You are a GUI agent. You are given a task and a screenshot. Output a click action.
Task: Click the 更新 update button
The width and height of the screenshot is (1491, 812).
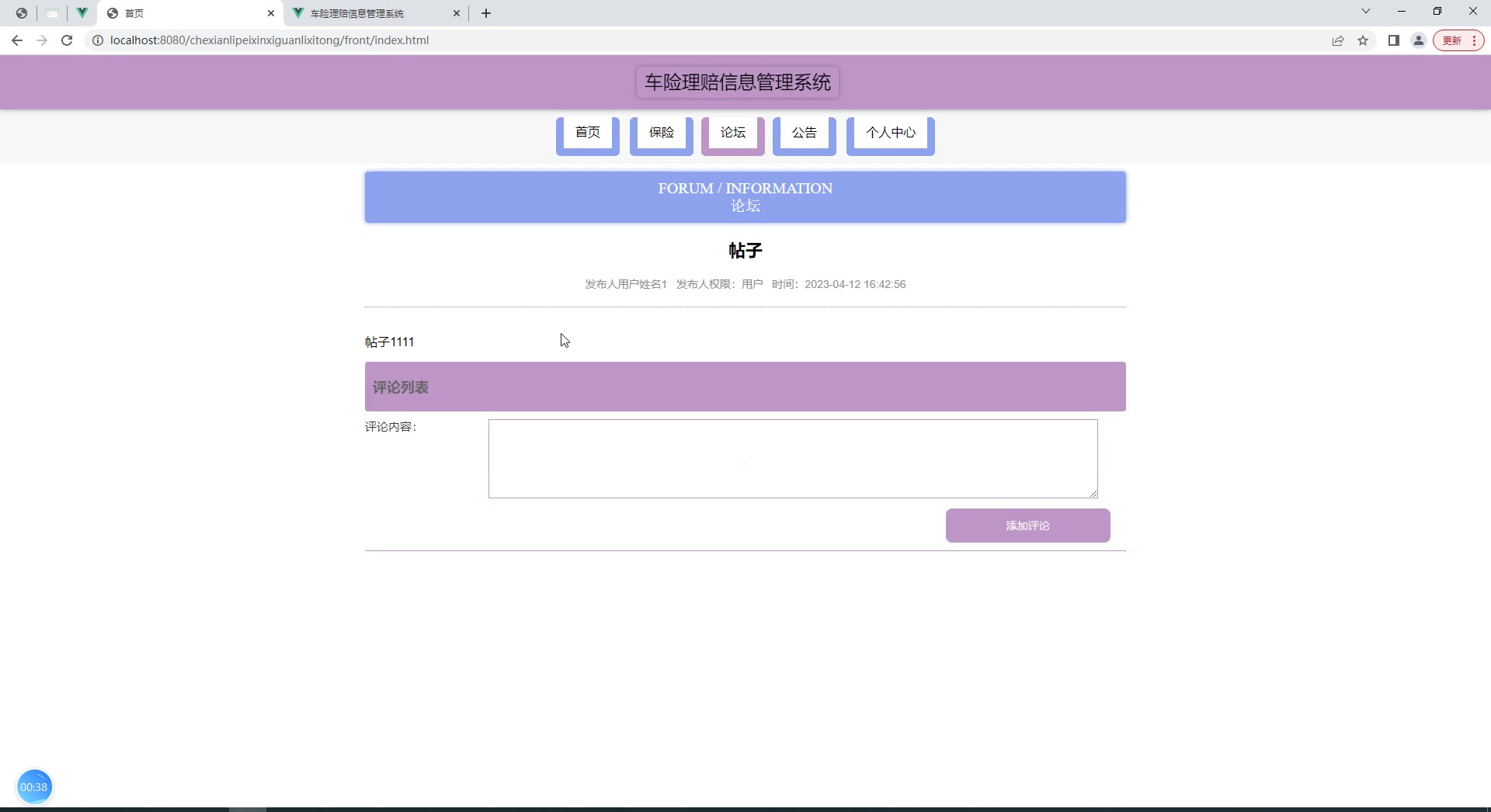[x=1458, y=40]
